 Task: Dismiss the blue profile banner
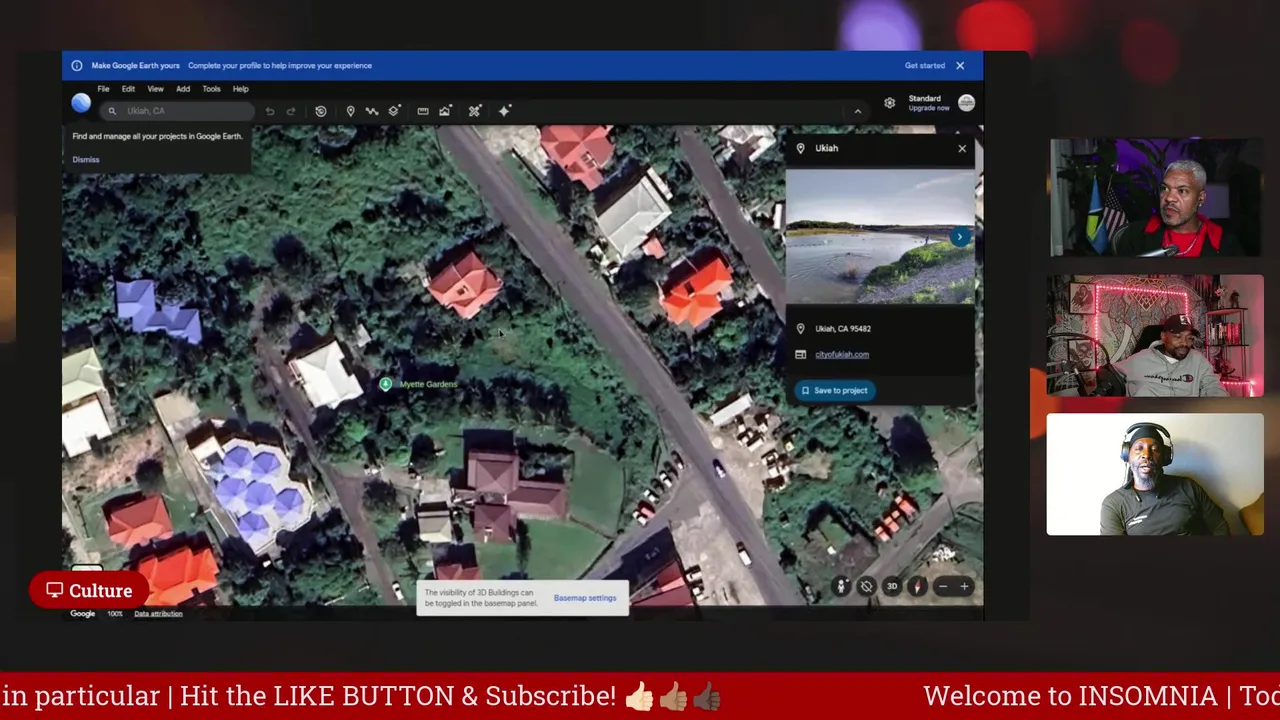tap(960, 66)
